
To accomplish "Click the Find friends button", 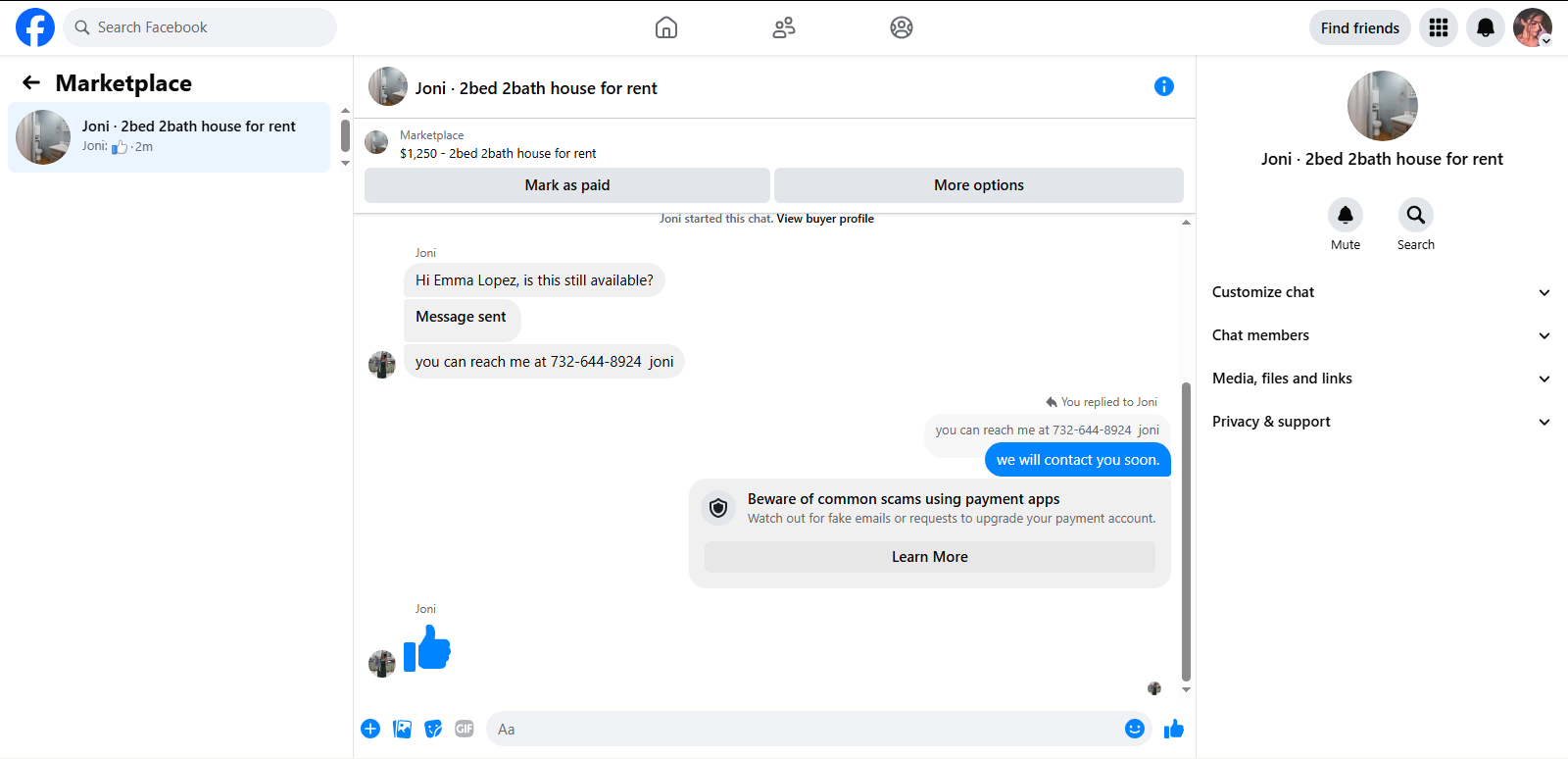I will 1360,27.
